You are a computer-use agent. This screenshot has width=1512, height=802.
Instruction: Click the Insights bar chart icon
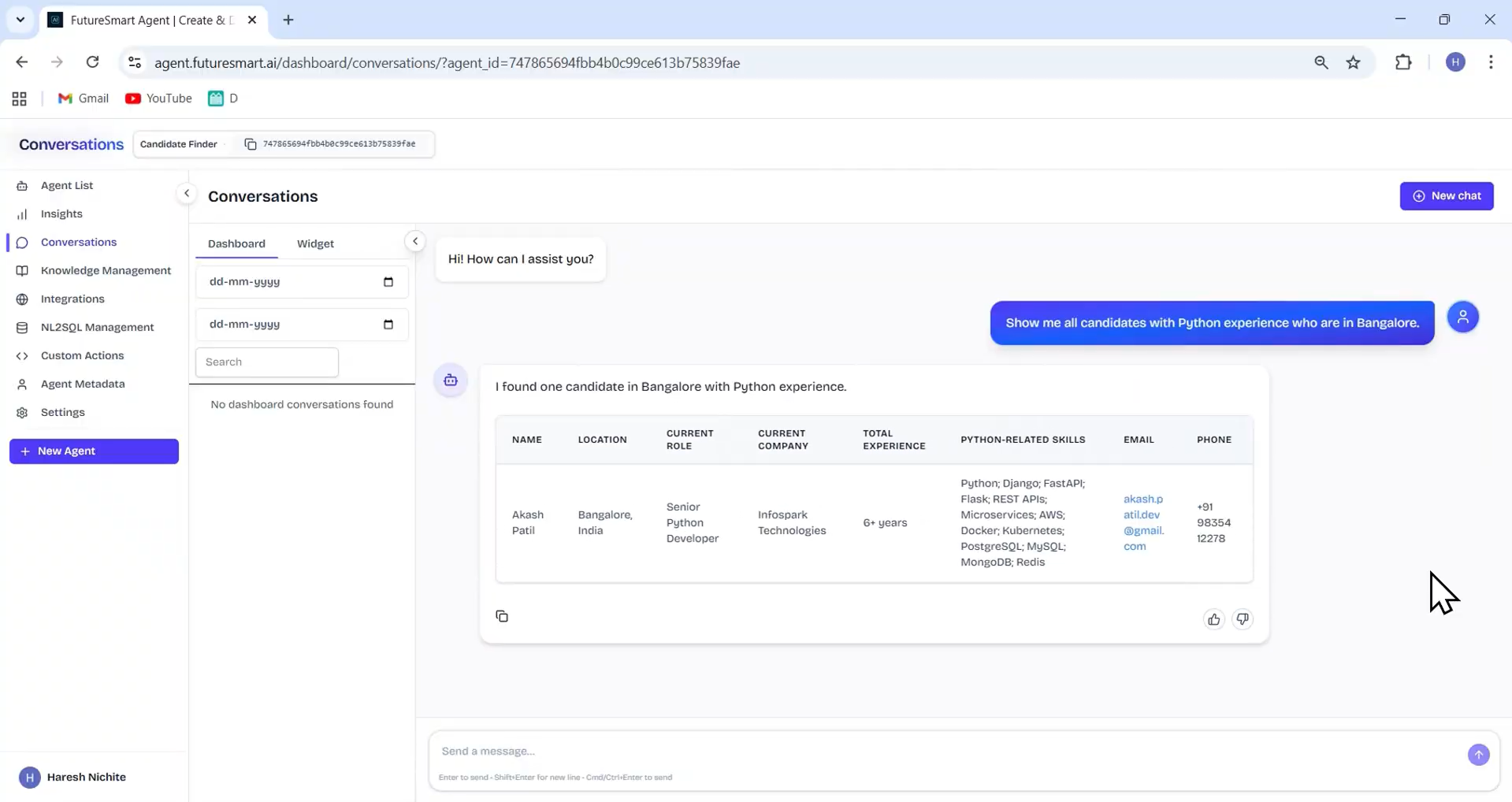coord(22,214)
